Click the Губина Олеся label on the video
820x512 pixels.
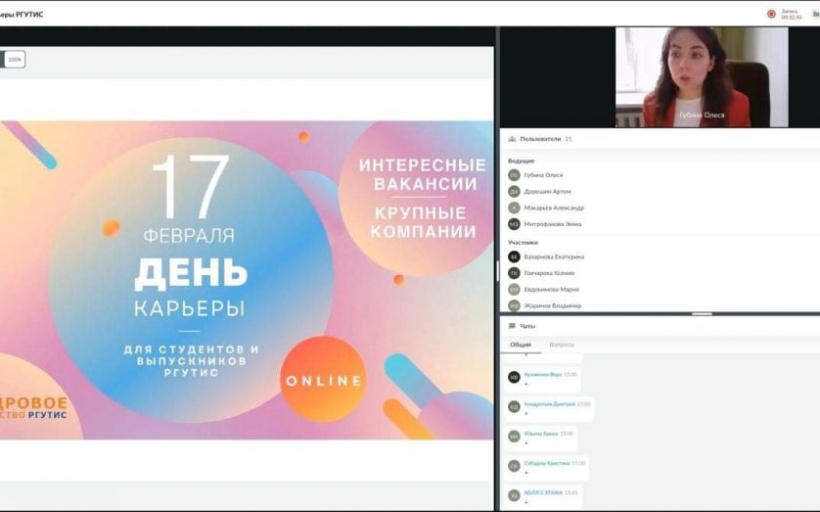(702, 115)
